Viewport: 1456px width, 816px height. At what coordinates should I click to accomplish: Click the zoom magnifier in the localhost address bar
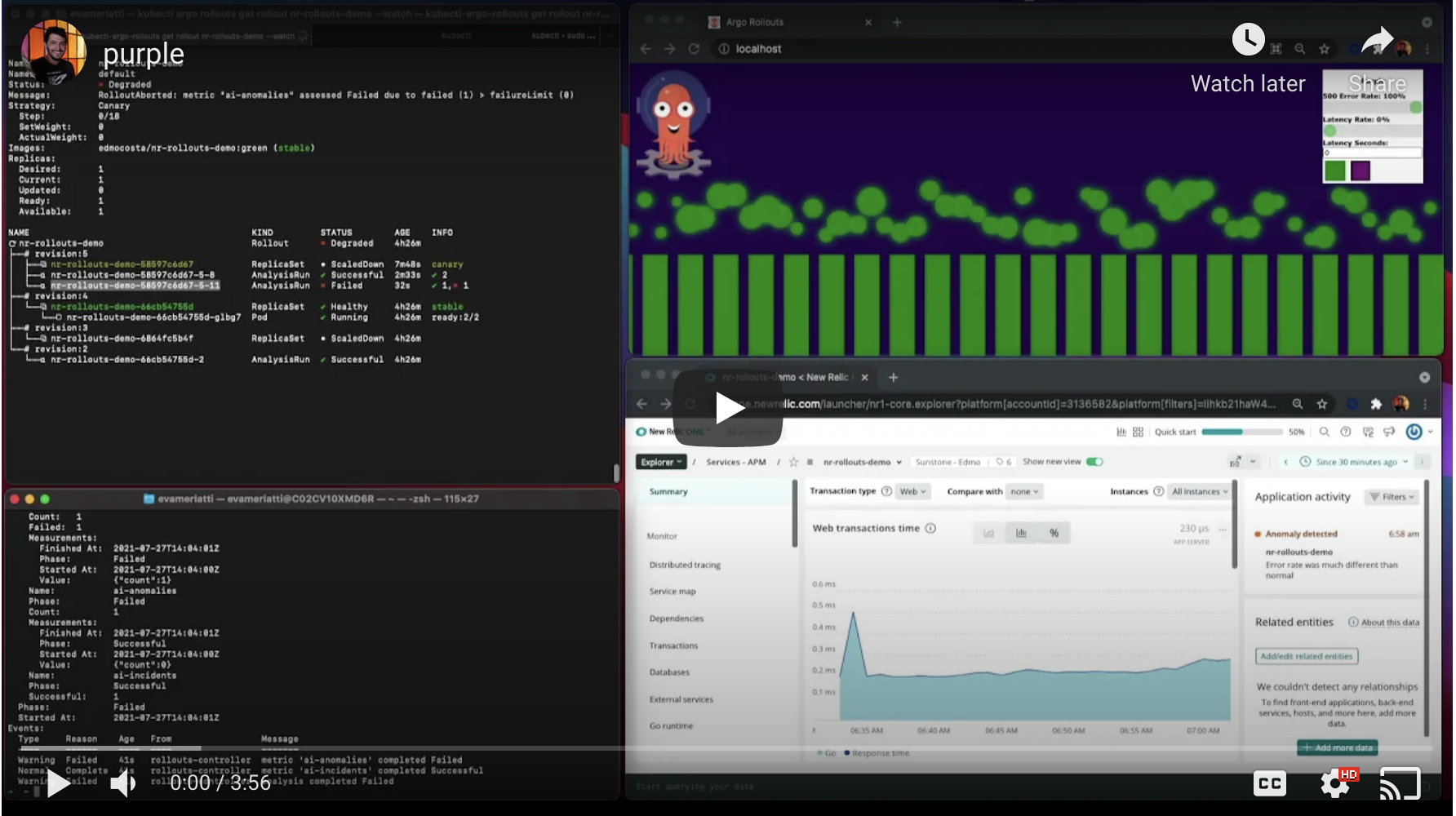1299,49
